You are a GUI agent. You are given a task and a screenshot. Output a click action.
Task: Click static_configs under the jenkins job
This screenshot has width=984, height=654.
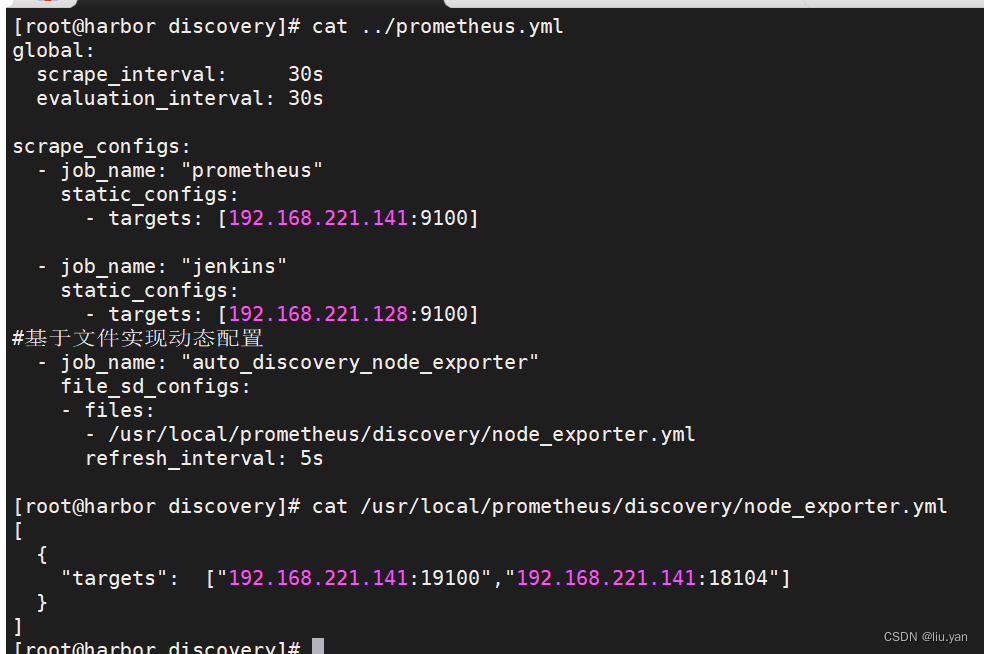149,291
